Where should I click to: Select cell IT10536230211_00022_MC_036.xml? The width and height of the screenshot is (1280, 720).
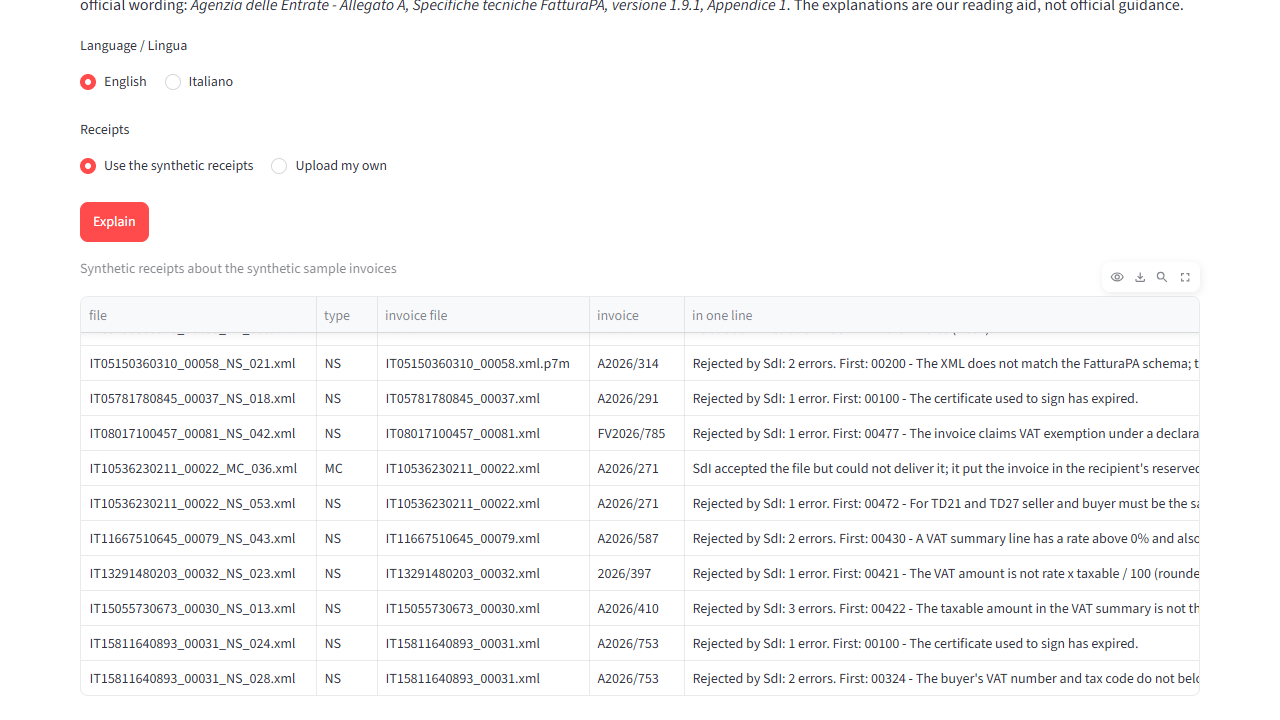(198, 469)
